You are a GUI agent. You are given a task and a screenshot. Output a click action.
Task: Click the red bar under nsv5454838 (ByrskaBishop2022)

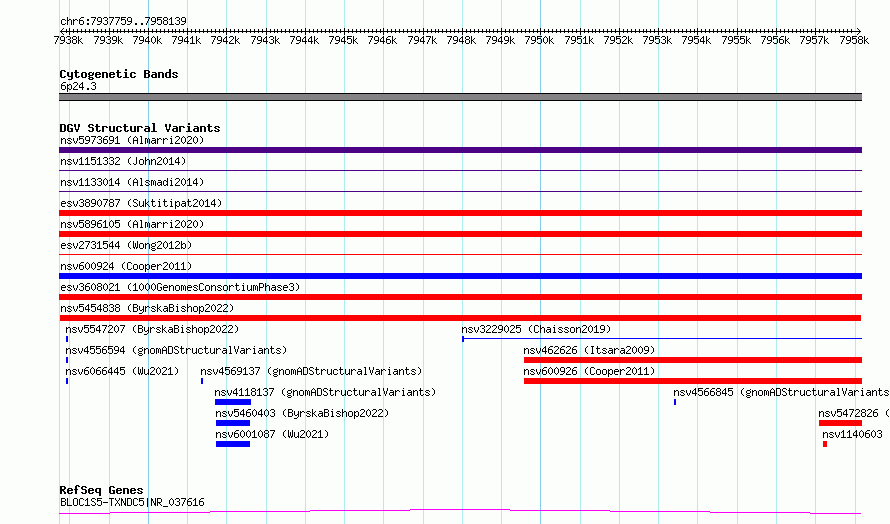460,318
